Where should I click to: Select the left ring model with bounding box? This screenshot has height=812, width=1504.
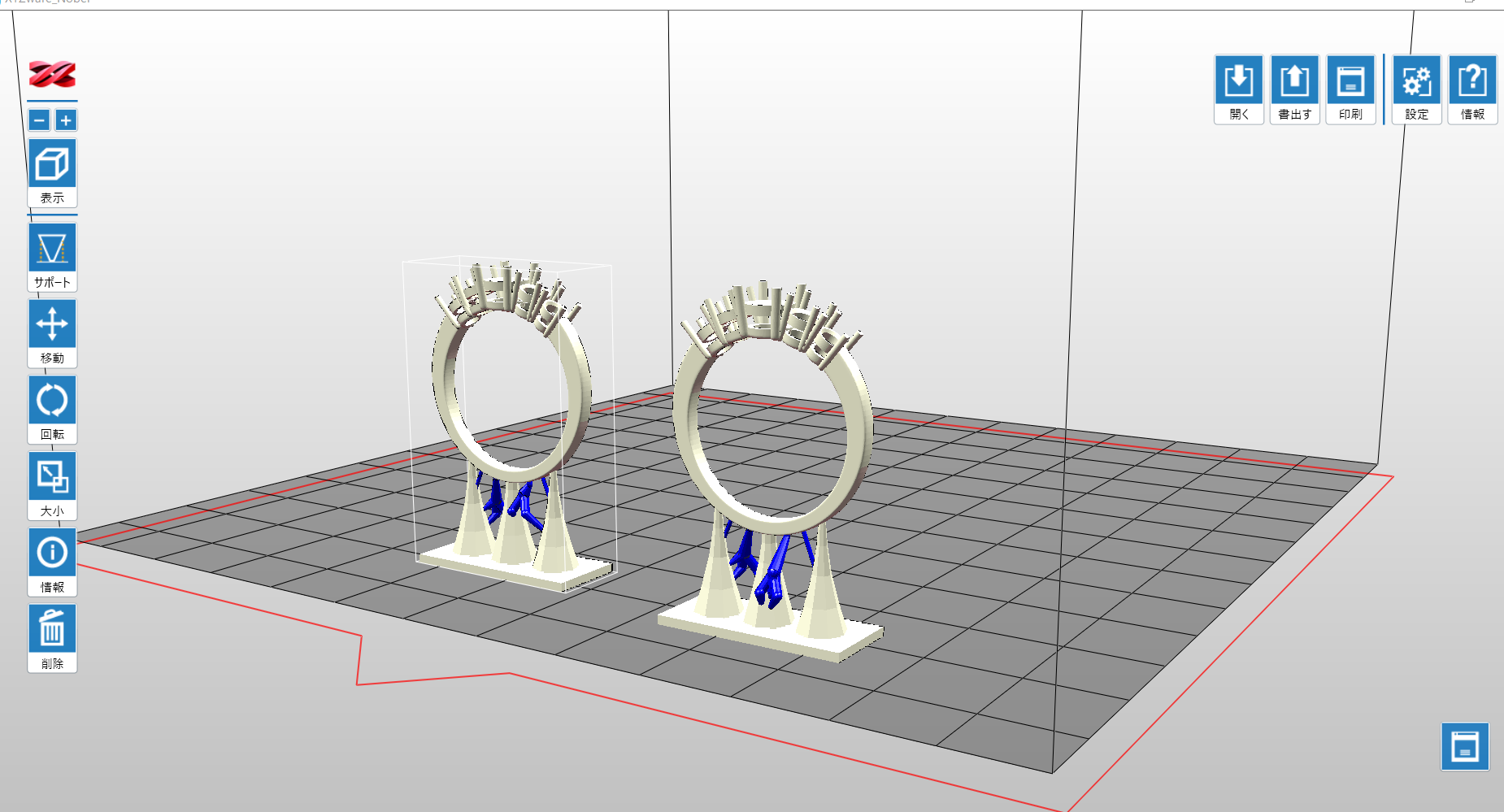(x=511, y=423)
